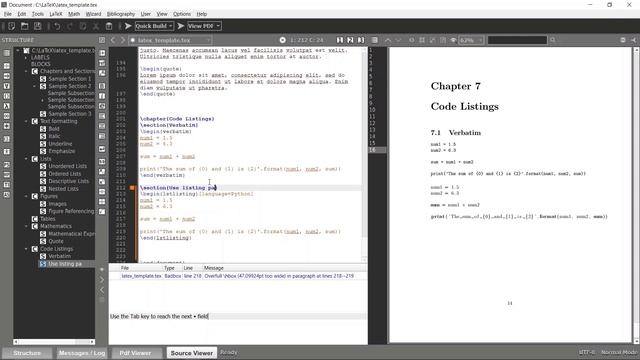
Task: Click the Normal Mode status label
Action: click(619, 352)
